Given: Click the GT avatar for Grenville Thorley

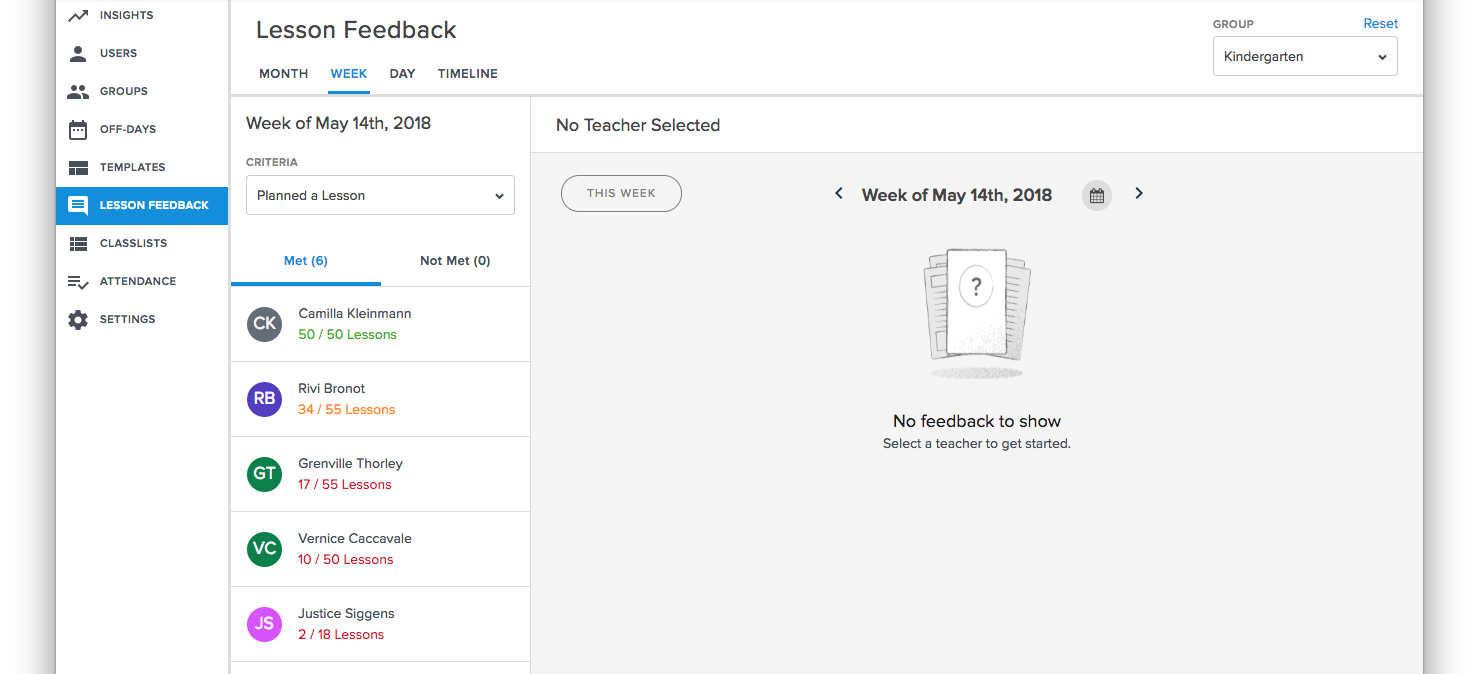Looking at the screenshot, I should click(x=264, y=474).
